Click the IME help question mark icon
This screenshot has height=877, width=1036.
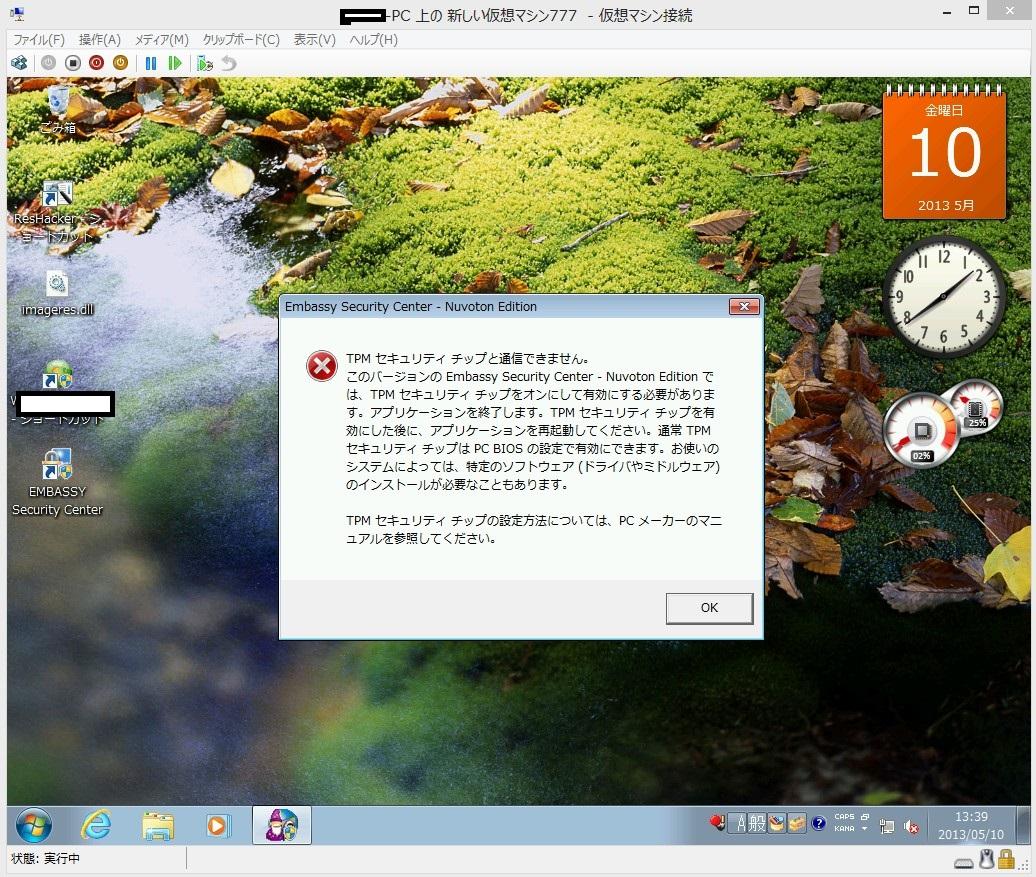[x=819, y=823]
